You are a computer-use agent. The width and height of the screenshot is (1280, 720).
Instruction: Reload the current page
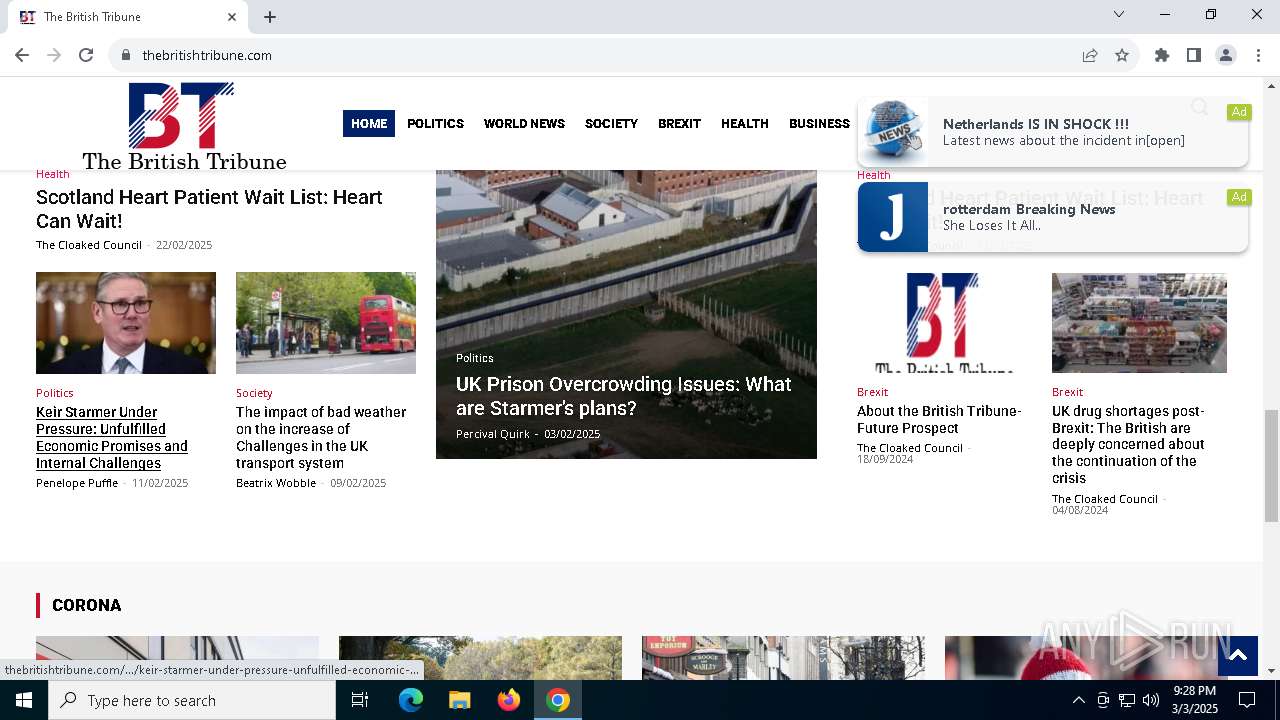coord(86,55)
